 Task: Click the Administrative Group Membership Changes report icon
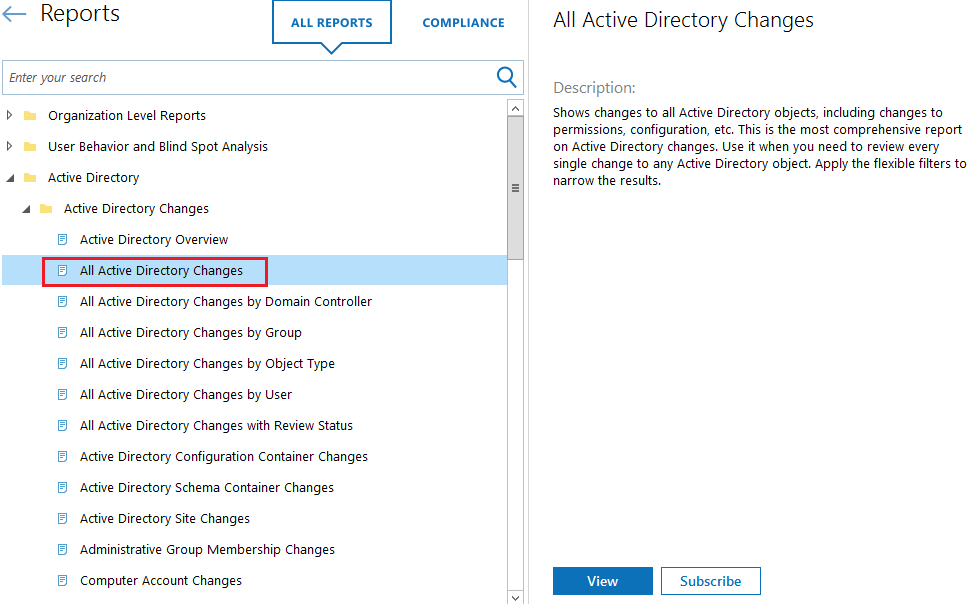click(62, 550)
